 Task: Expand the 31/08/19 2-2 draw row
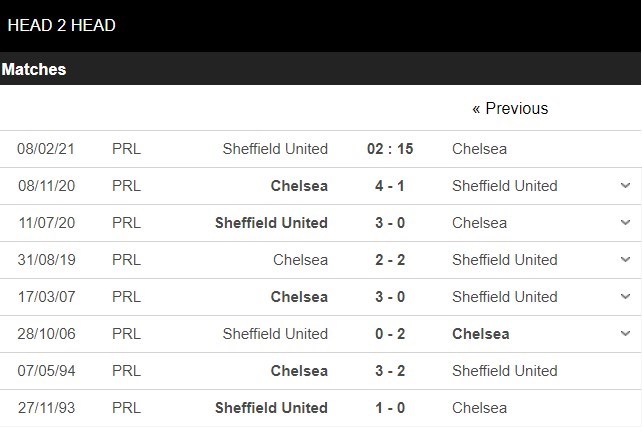tap(625, 260)
